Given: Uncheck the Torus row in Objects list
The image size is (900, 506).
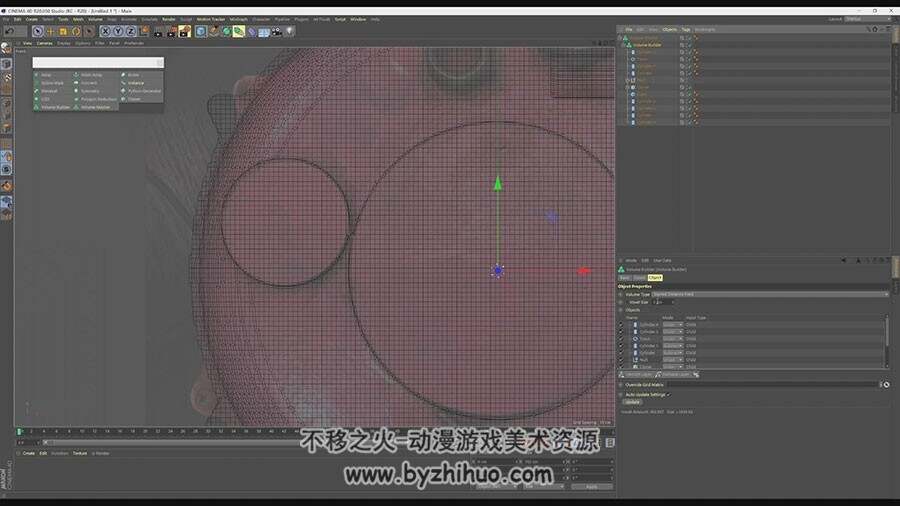Looking at the screenshot, I should [x=620, y=338].
